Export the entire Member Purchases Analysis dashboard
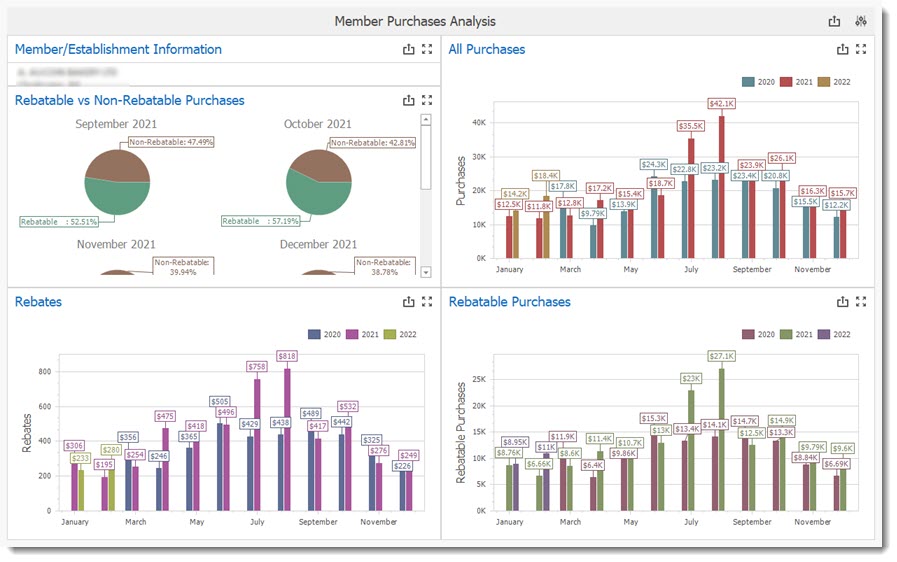Screen dimensions: 897x562 pyautogui.click(x=834, y=21)
